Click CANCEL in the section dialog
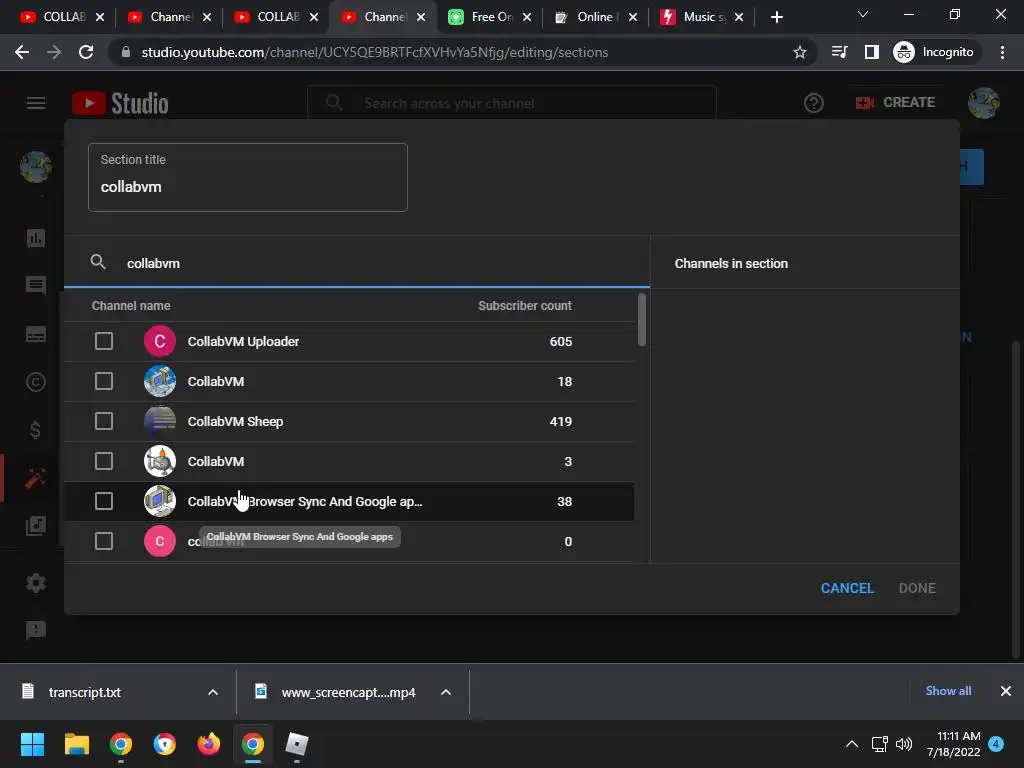 coord(847,588)
